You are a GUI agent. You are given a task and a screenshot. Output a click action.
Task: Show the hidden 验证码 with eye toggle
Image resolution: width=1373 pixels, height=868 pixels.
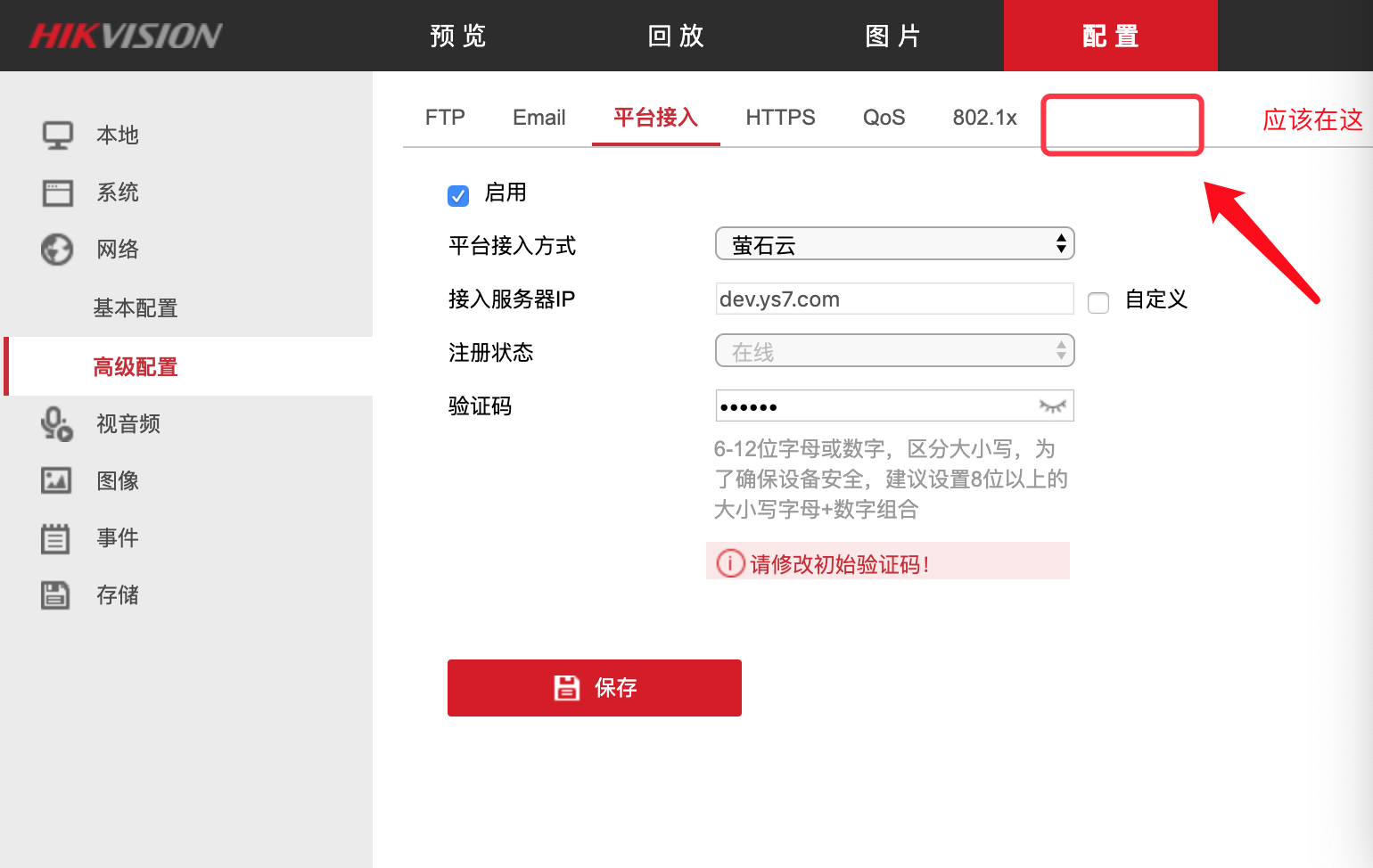[1051, 406]
